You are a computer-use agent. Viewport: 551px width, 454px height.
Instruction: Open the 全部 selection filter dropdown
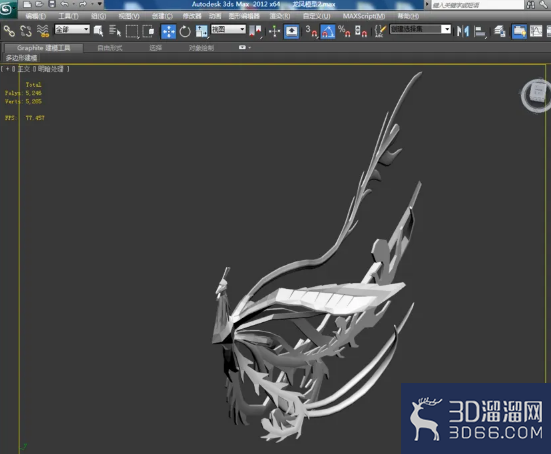[x=72, y=29]
